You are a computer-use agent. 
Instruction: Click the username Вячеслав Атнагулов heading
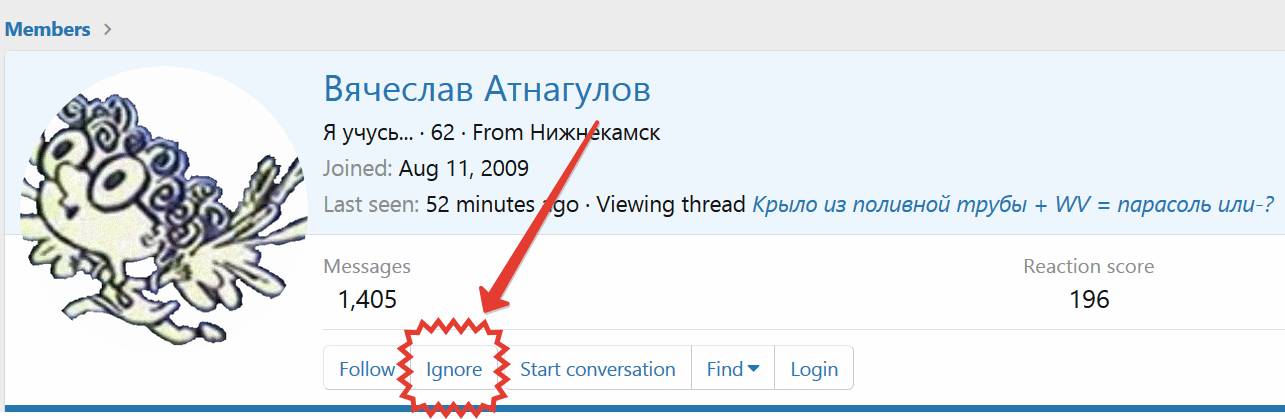click(x=487, y=90)
